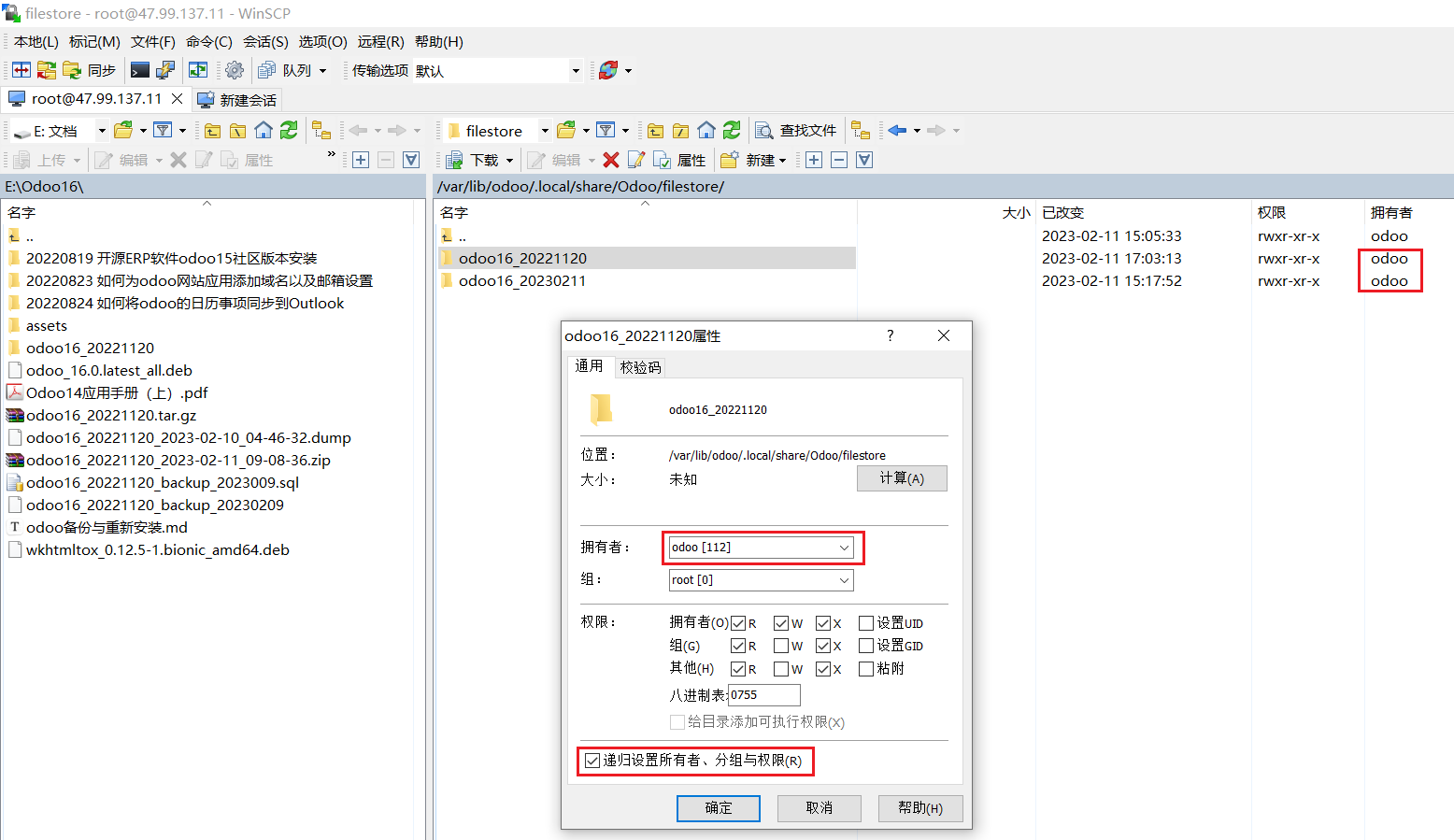The image size is (1454, 840).
Task: Open remote 属性 properties button
Action: point(679,160)
